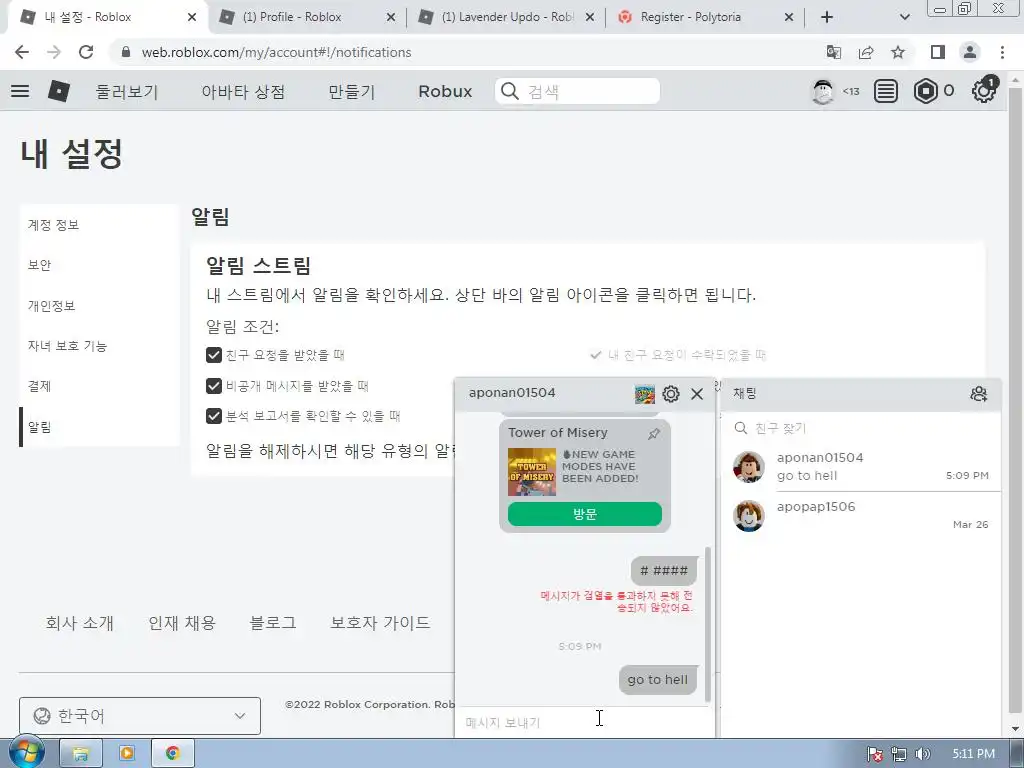Open the 블로그 footer link

coord(273,623)
